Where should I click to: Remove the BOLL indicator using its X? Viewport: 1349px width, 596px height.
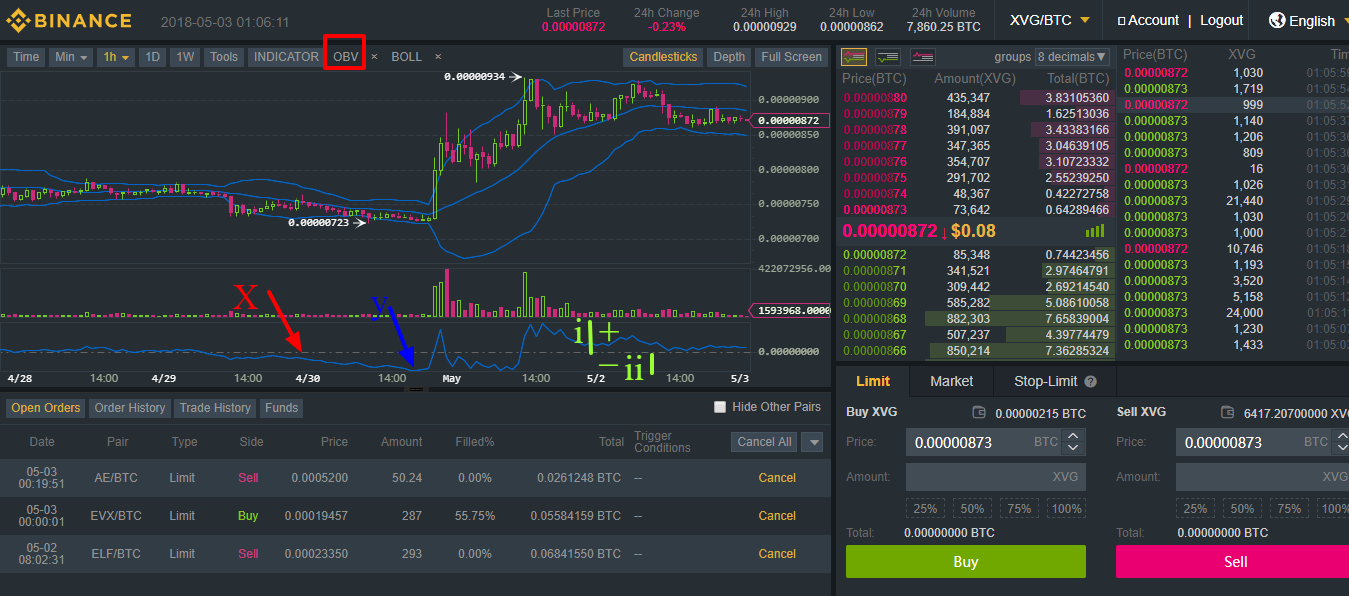click(x=438, y=57)
